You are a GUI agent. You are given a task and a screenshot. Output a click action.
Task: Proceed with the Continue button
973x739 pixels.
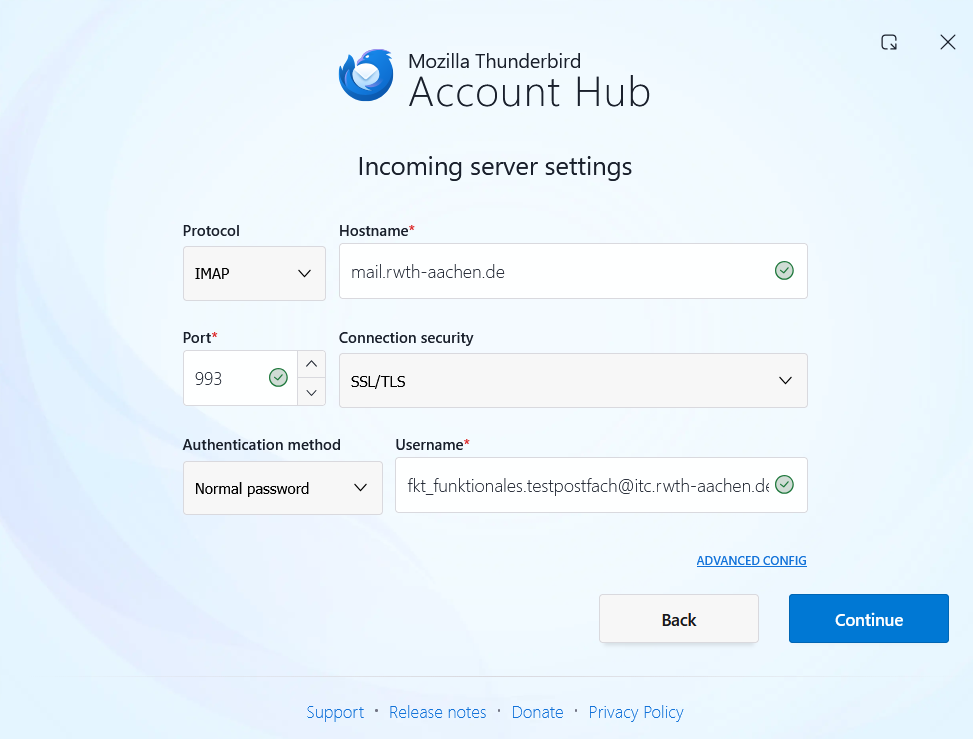(869, 619)
